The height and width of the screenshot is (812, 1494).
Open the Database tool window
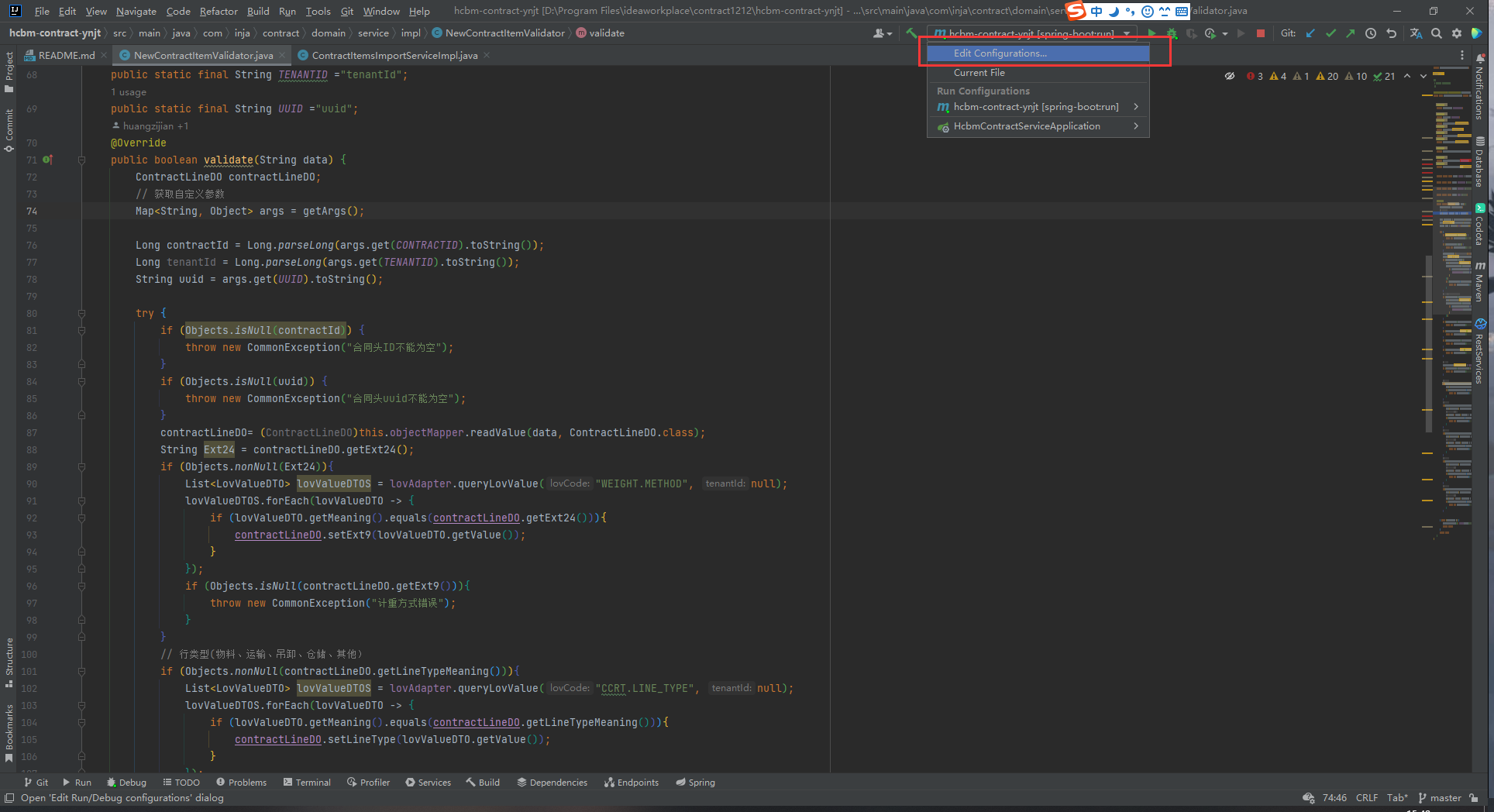click(x=1480, y=163)
